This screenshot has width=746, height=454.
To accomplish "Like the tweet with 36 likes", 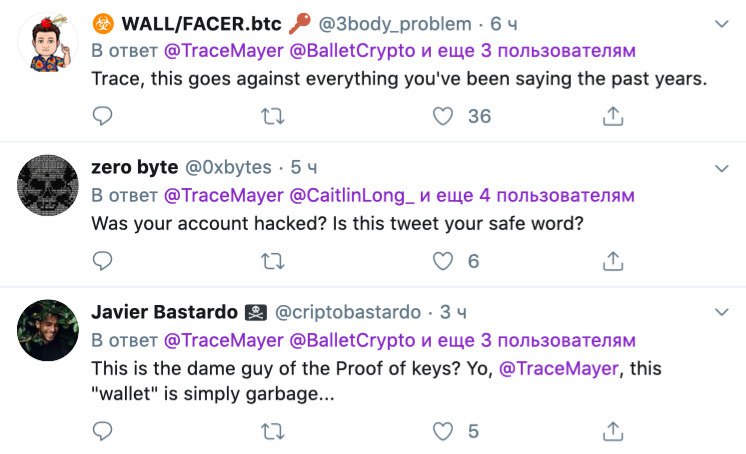I will 442,116.
